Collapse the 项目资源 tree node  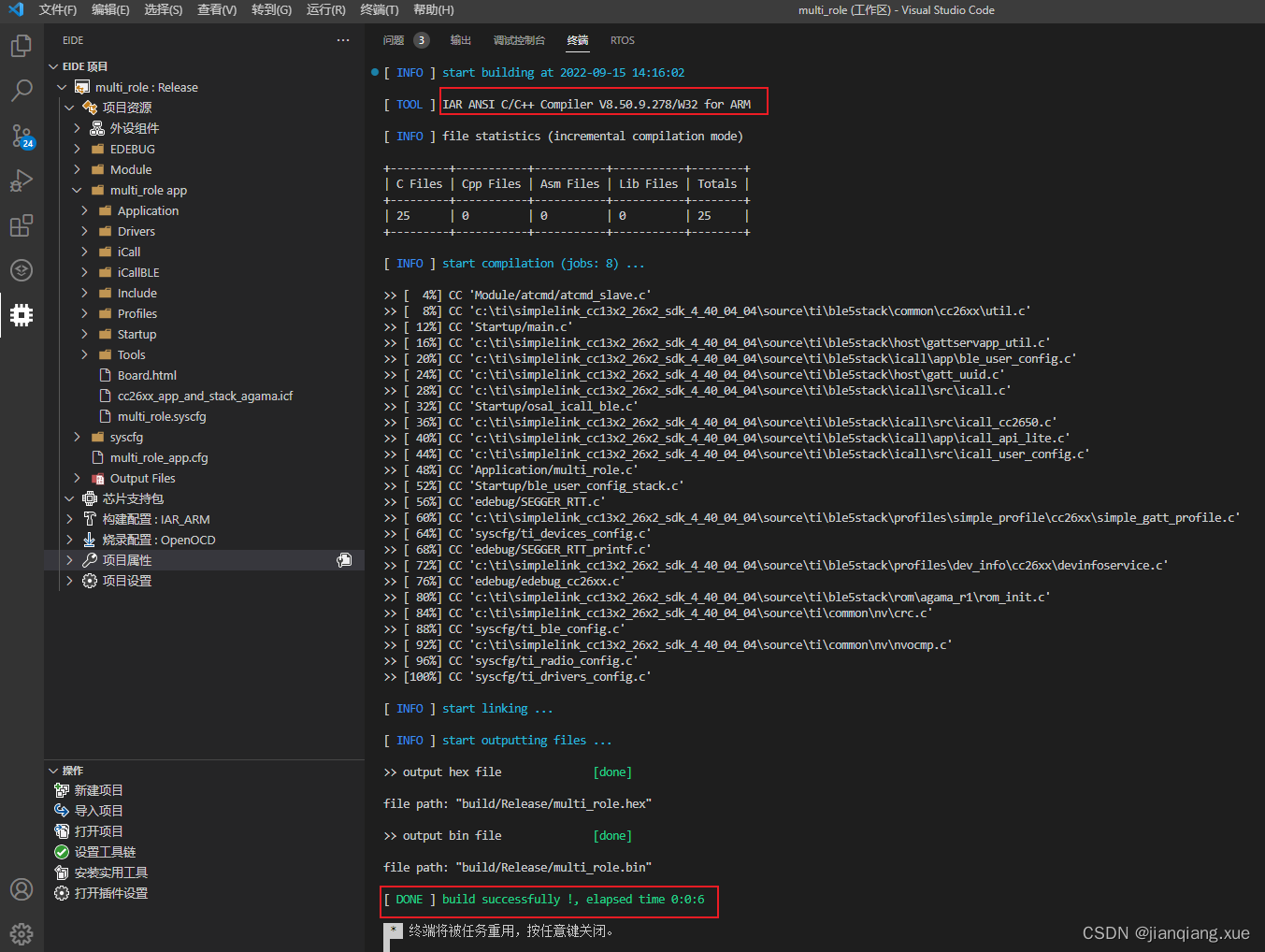pyautogui.click(x=69, y=107)
